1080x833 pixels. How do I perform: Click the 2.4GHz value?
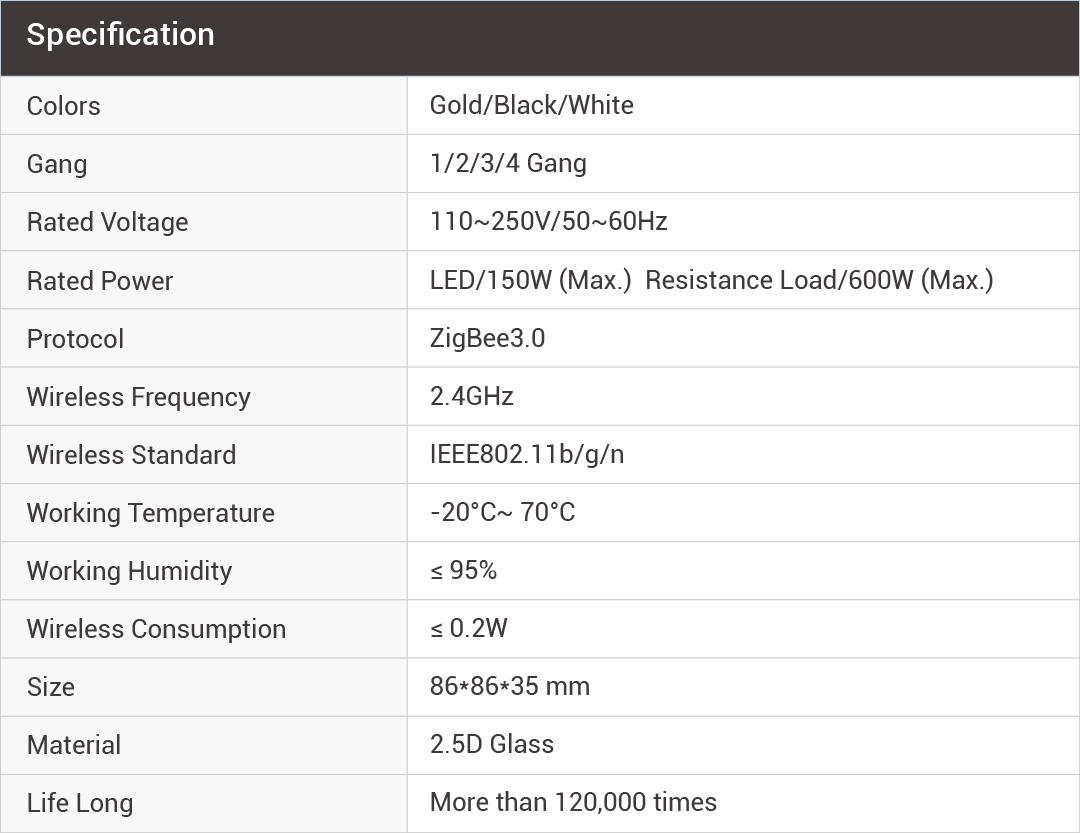(472, 396)
